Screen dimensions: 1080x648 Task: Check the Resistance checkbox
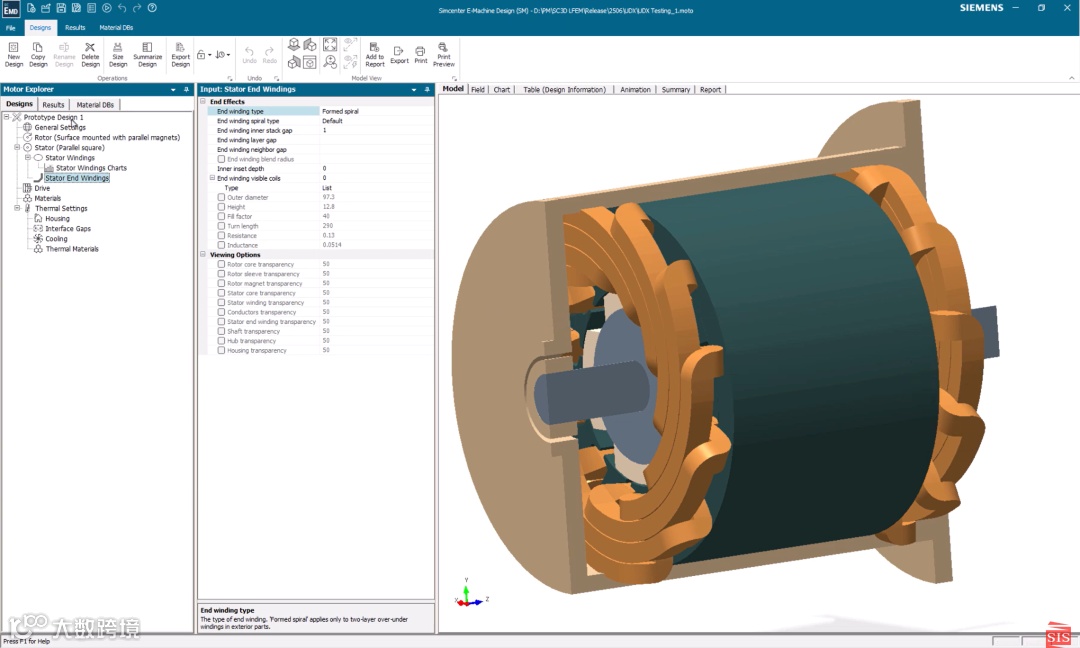221,236
